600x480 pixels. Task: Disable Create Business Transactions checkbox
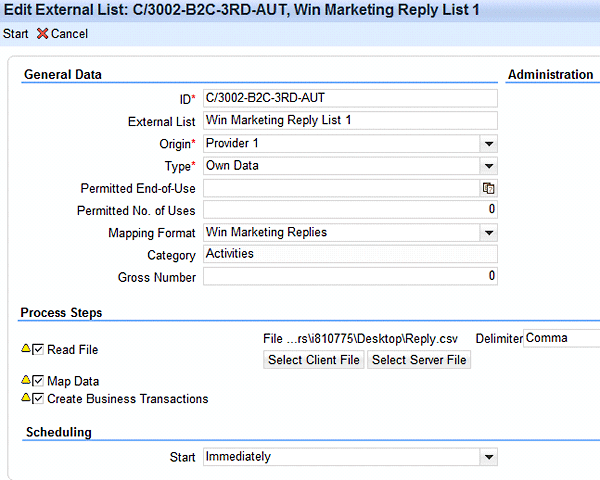[x=38, y=399]
